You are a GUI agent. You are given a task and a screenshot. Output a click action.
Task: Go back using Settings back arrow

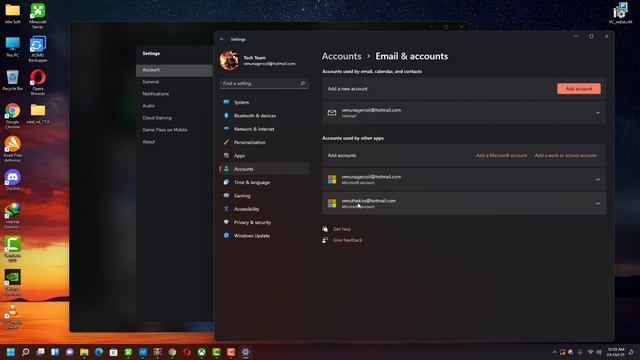(x=222, y=39)
